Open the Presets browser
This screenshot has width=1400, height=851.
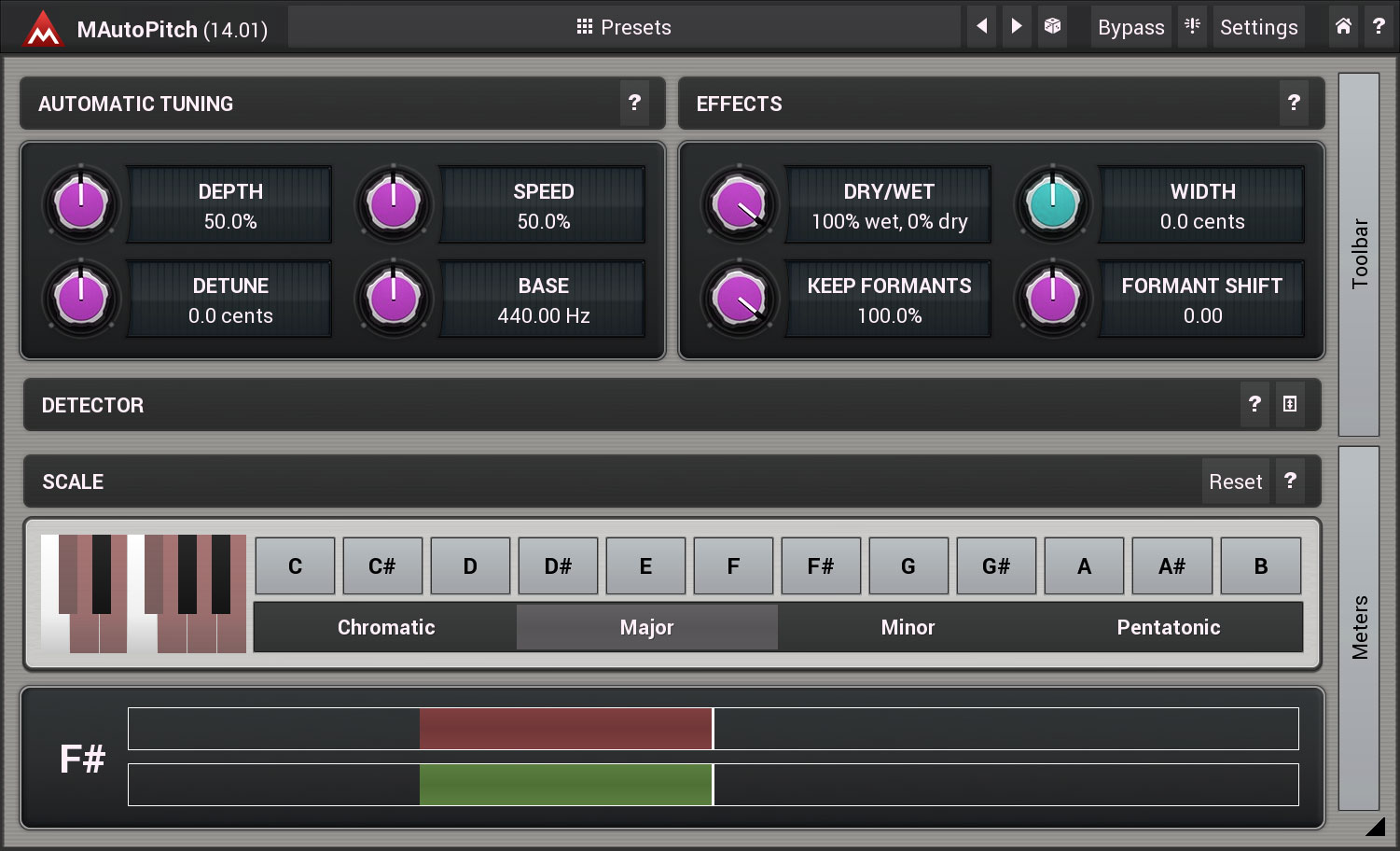coord(624,27)
